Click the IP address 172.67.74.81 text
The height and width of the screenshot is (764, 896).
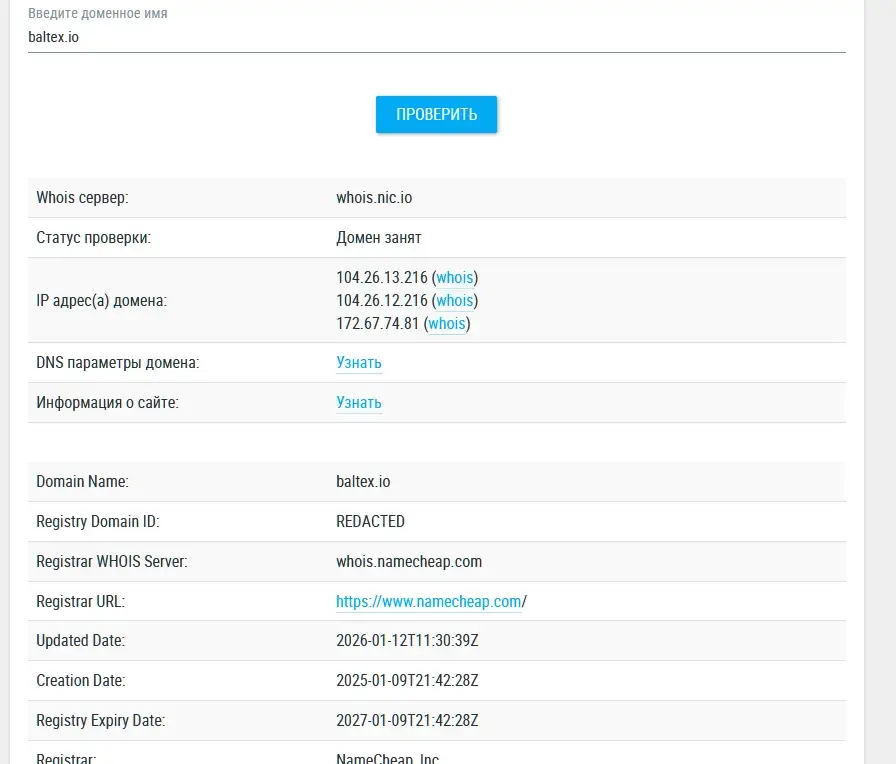pos(378,323)
